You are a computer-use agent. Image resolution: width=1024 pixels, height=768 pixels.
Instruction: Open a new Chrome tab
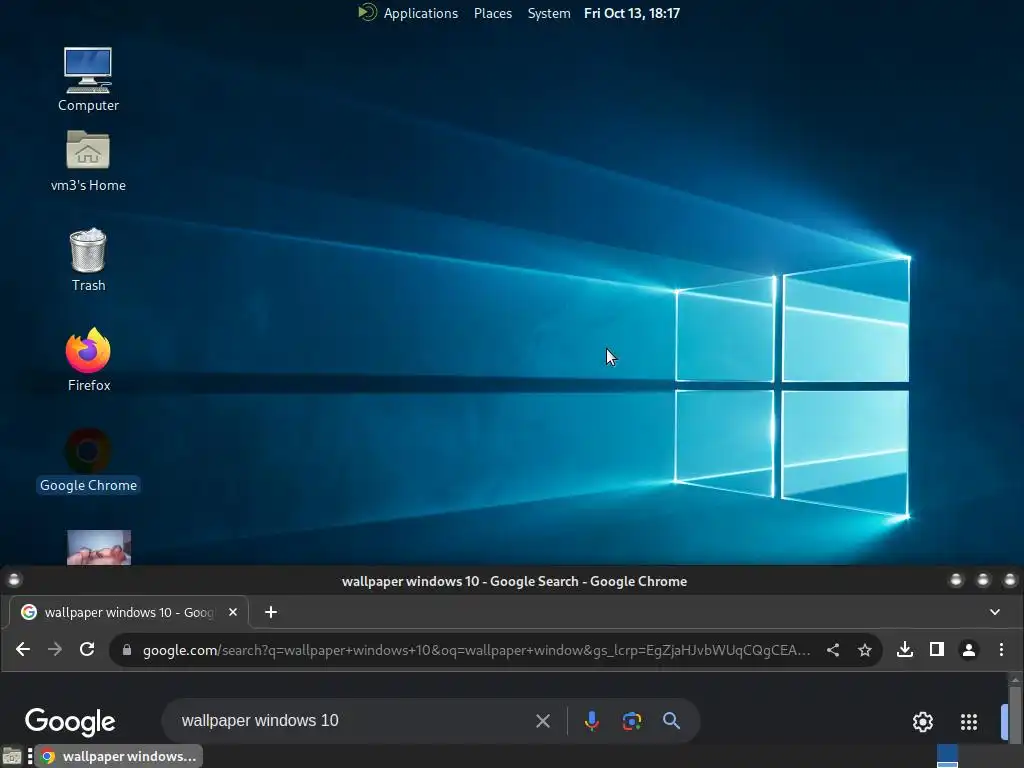(x=271, y=612)
